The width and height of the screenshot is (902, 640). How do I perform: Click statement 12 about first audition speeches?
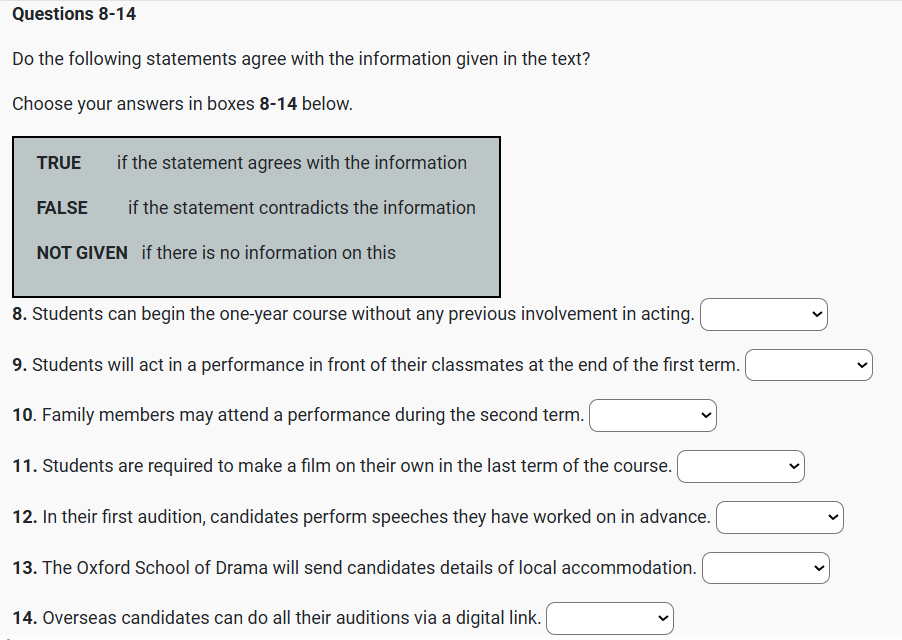[362, 517]
